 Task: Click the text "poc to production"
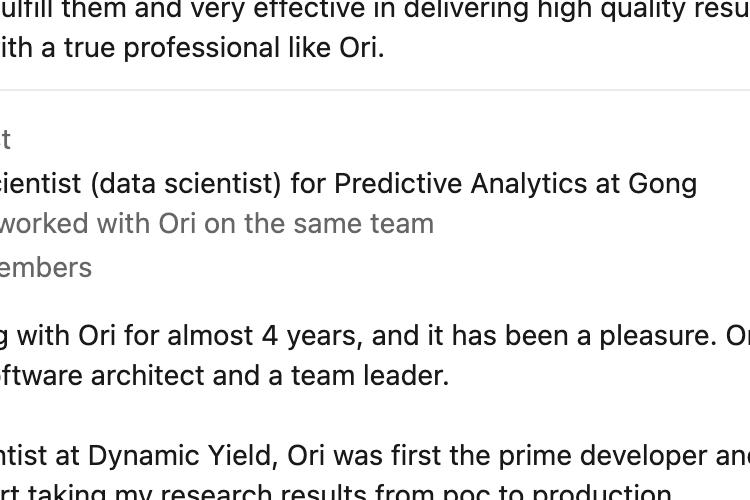coord(557,492)
